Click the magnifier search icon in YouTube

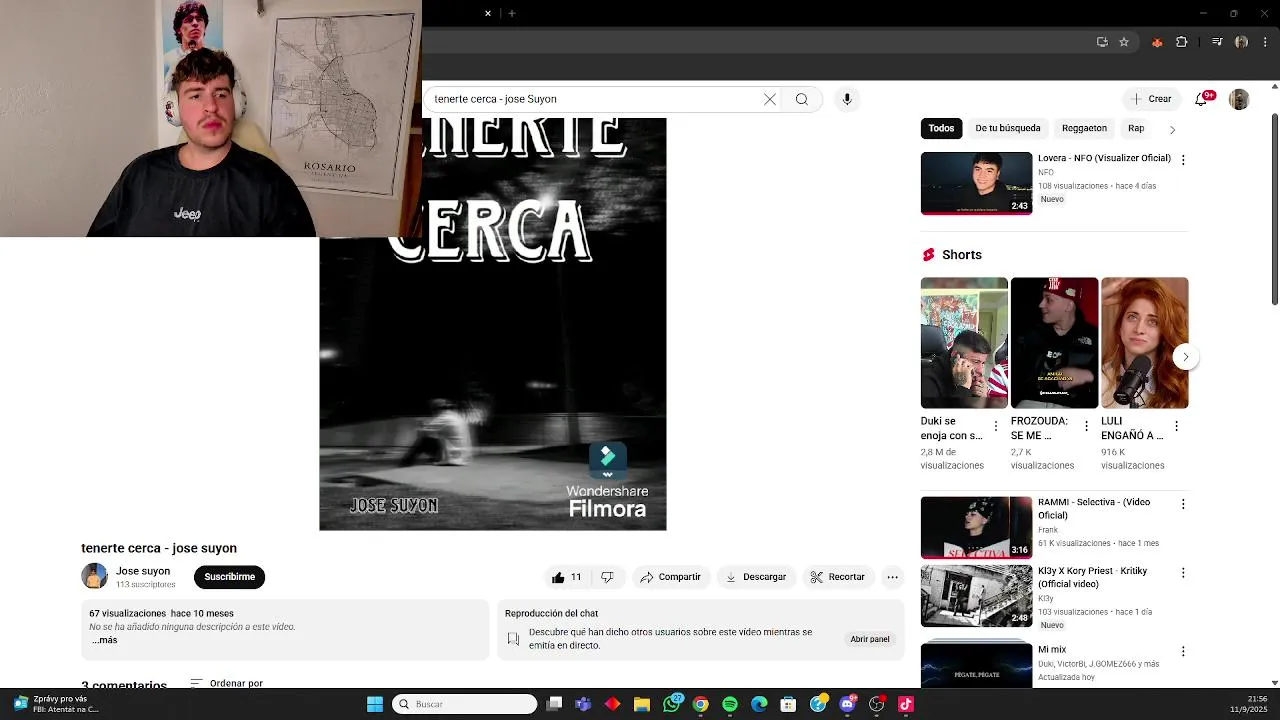[802, 99]
